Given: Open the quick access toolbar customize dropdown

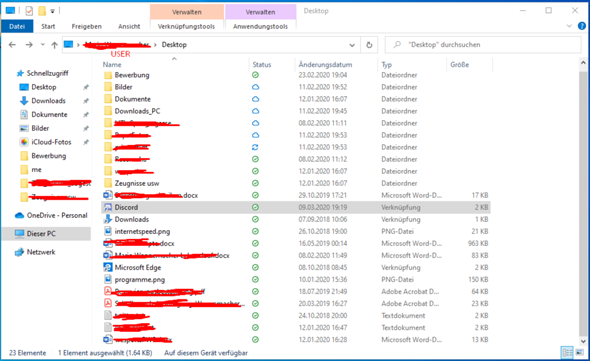Looking at the screenshot, I should coord(52,11).
